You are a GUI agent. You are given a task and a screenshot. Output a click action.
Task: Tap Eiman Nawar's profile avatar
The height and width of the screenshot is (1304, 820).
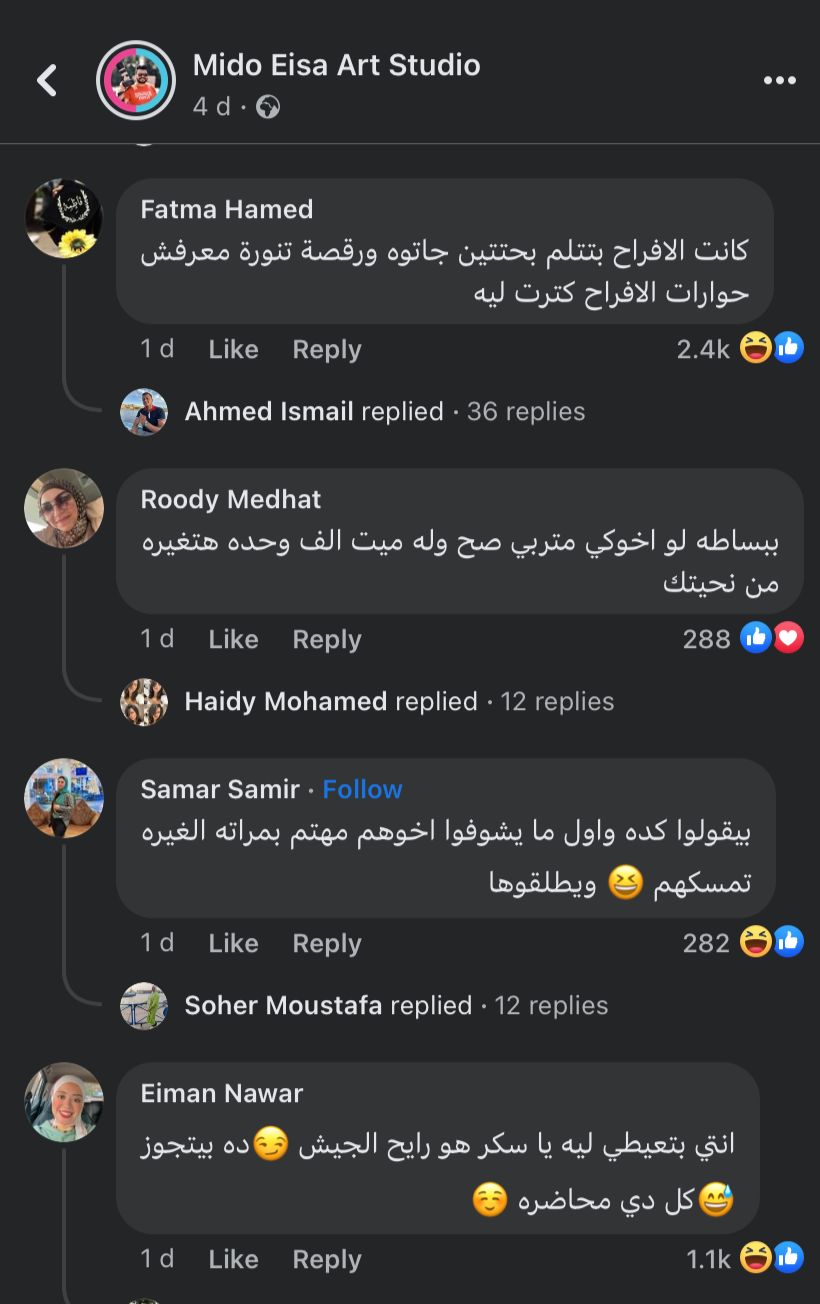click(x=64, y=1102)
